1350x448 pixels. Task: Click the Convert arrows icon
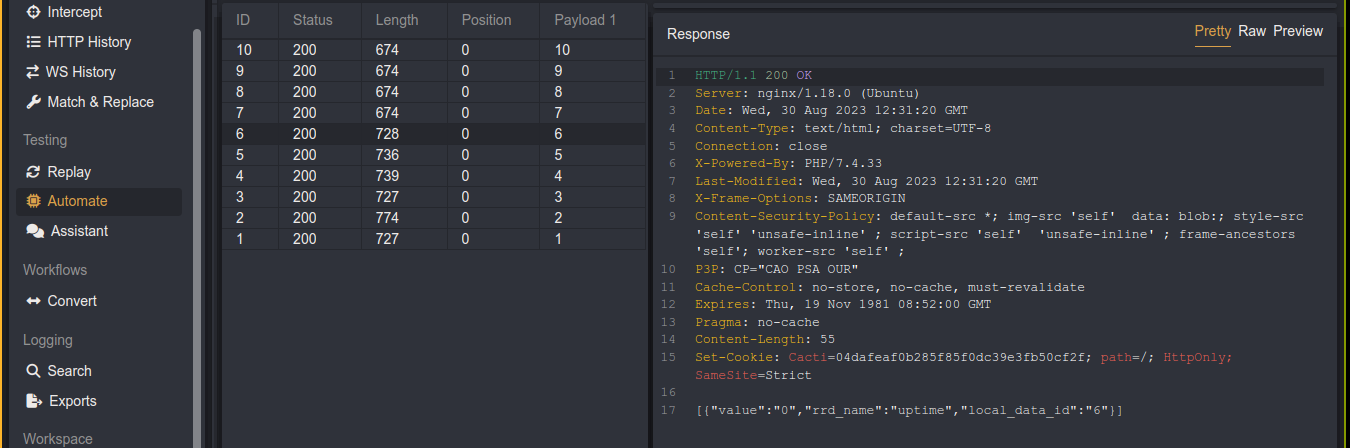pyautogui.click(x=33, y=301)
